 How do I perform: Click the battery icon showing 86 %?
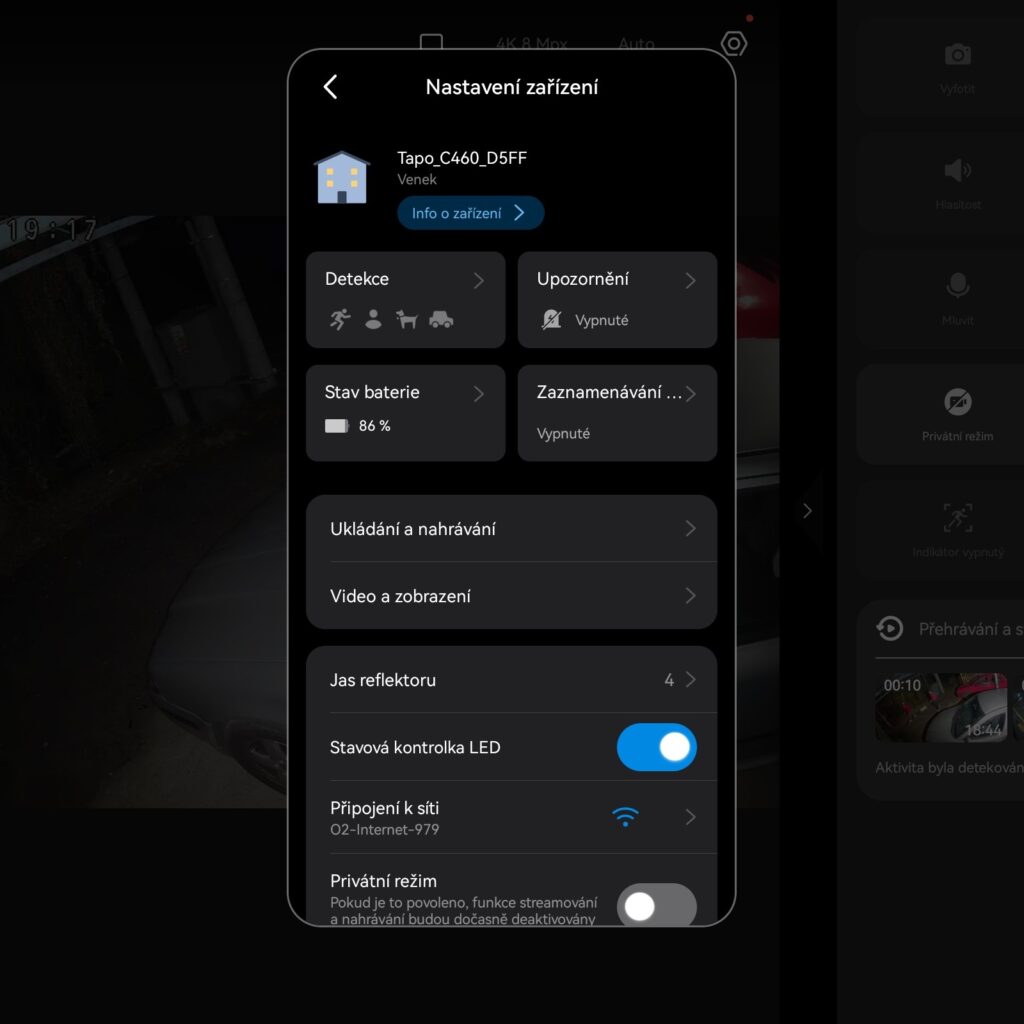tap(337, 426)
